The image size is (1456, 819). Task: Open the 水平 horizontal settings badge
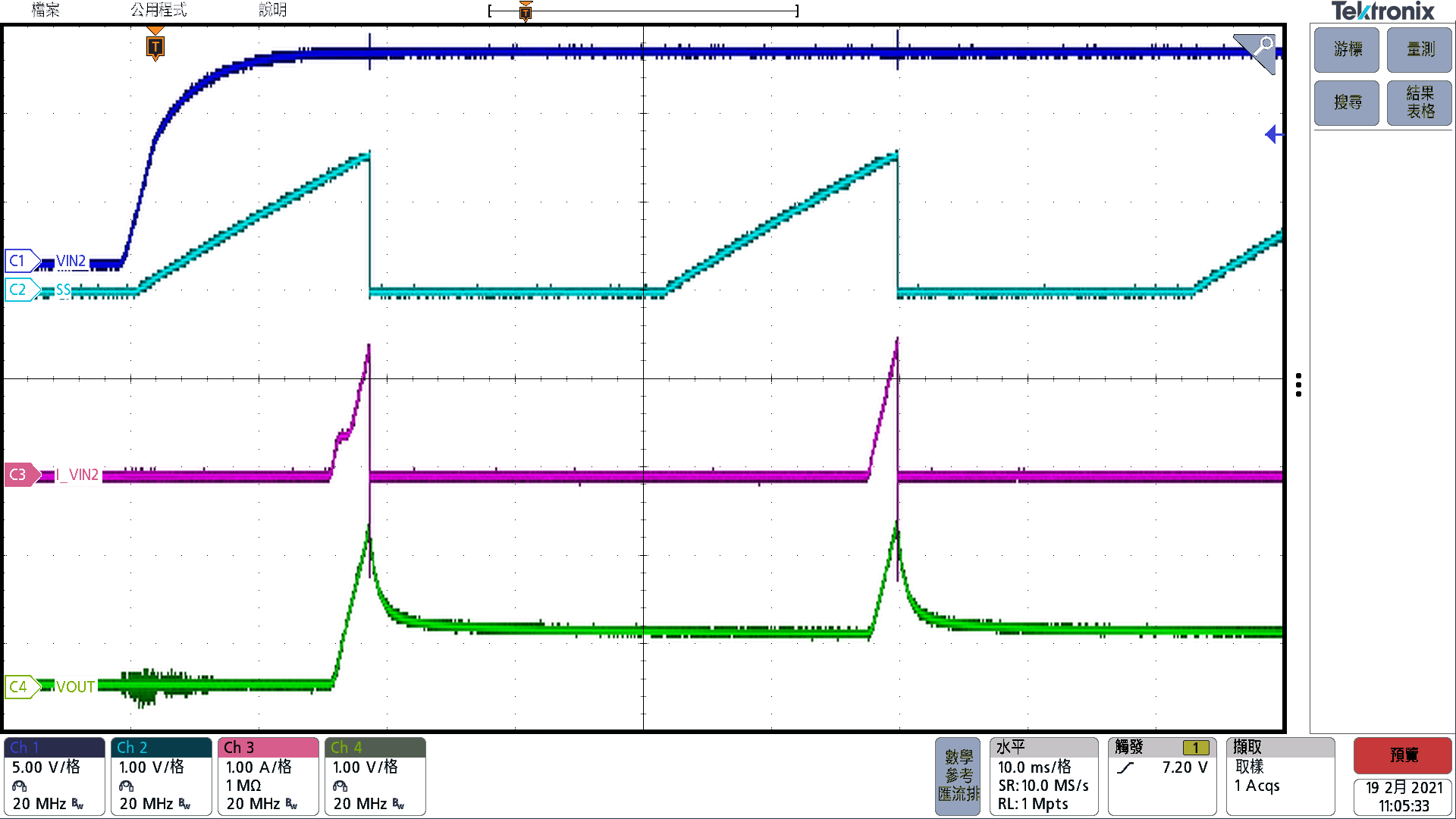(1043, 776)
